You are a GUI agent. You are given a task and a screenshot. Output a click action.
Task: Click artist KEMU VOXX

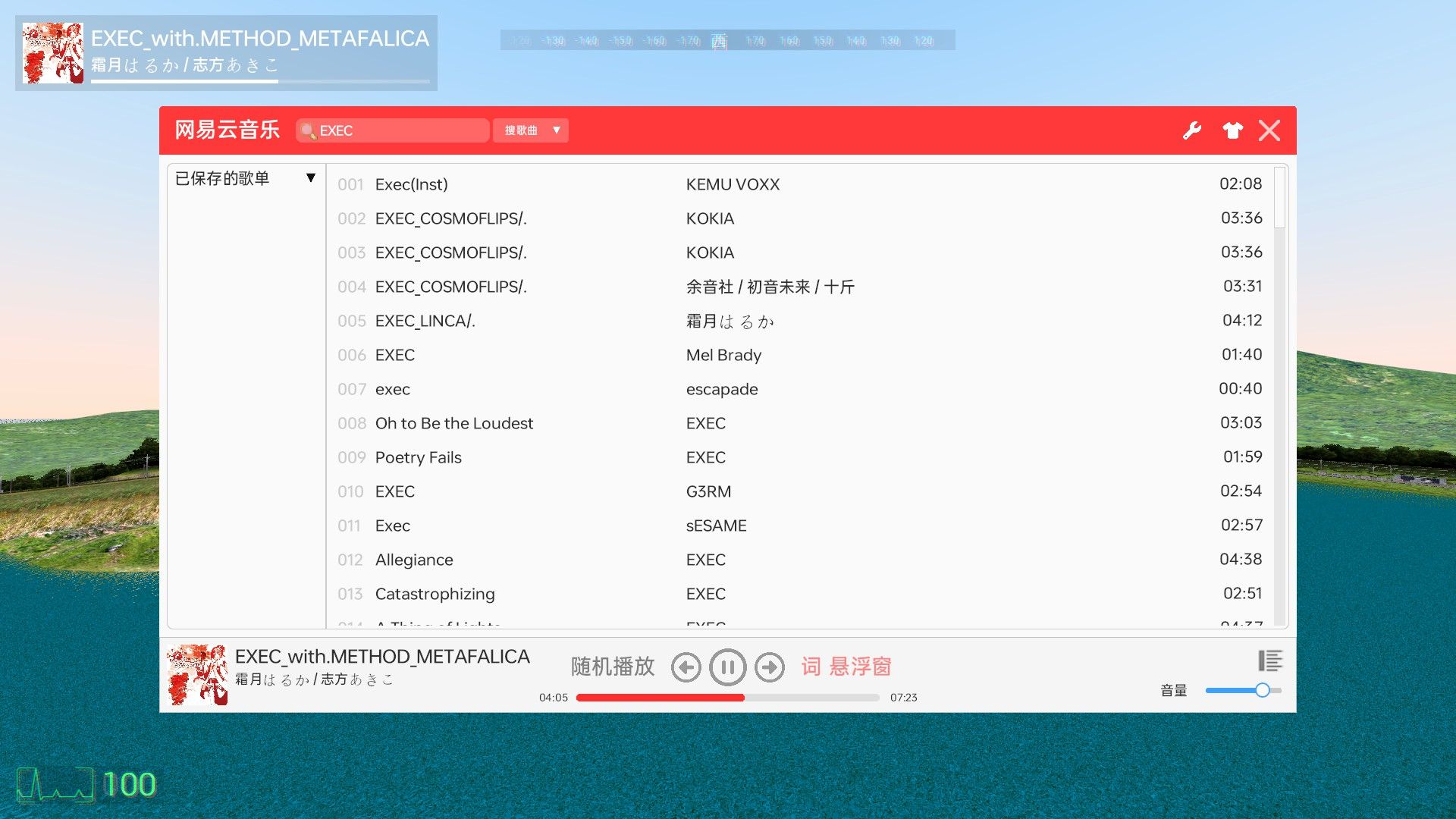[x=733, y=184]
